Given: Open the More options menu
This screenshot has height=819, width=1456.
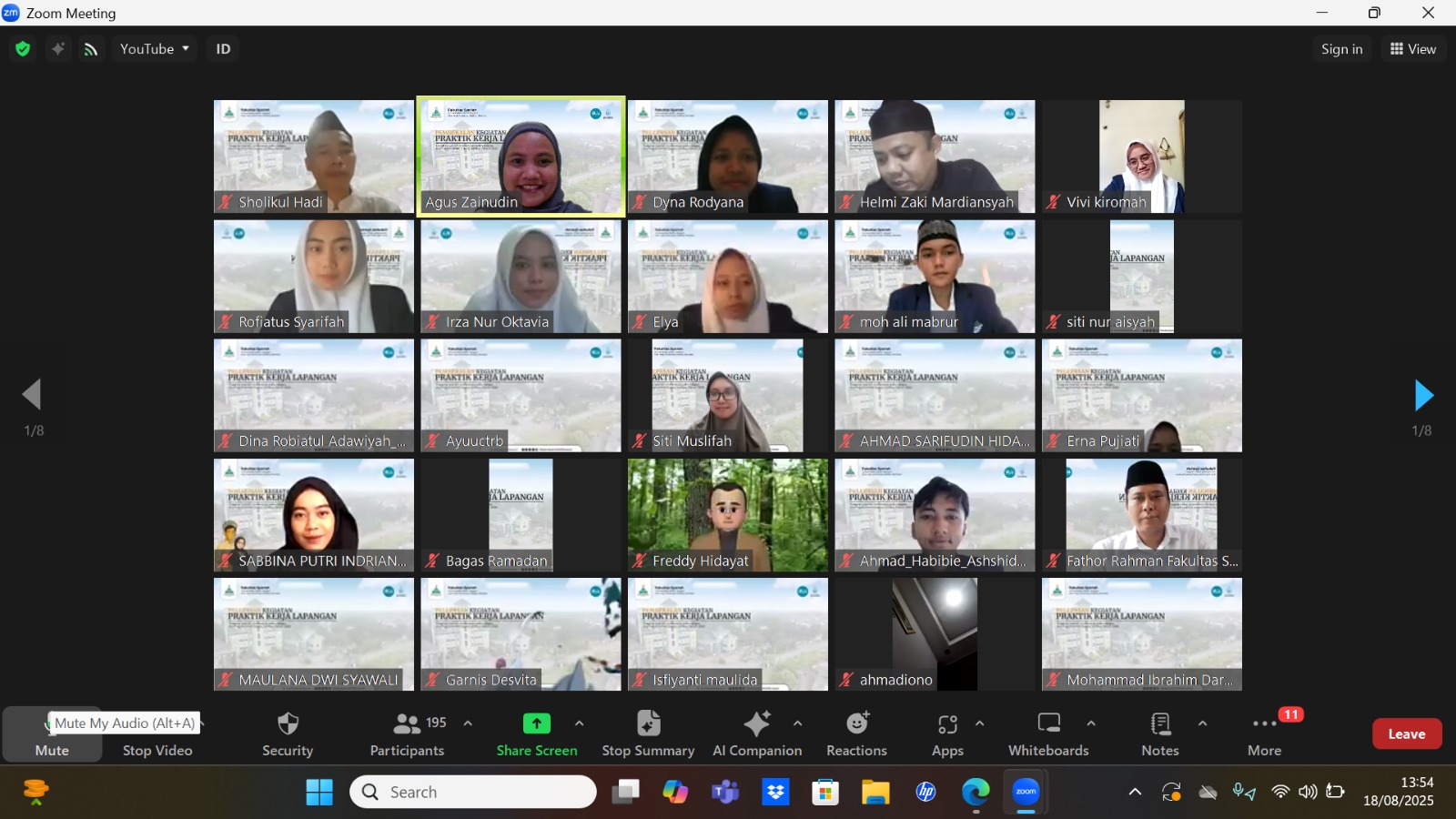Looking at the screenshot, I should point(1264,734).
